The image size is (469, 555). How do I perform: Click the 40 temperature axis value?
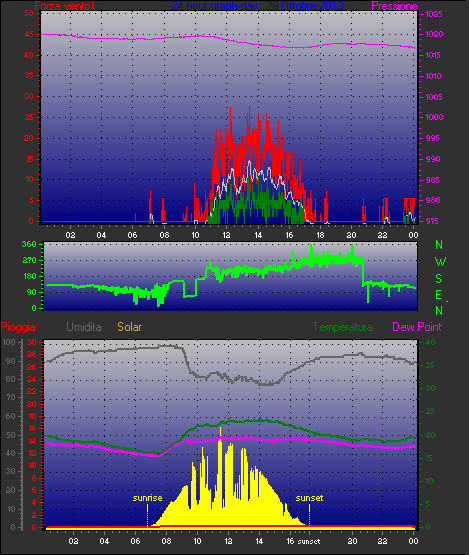[430, 342]
